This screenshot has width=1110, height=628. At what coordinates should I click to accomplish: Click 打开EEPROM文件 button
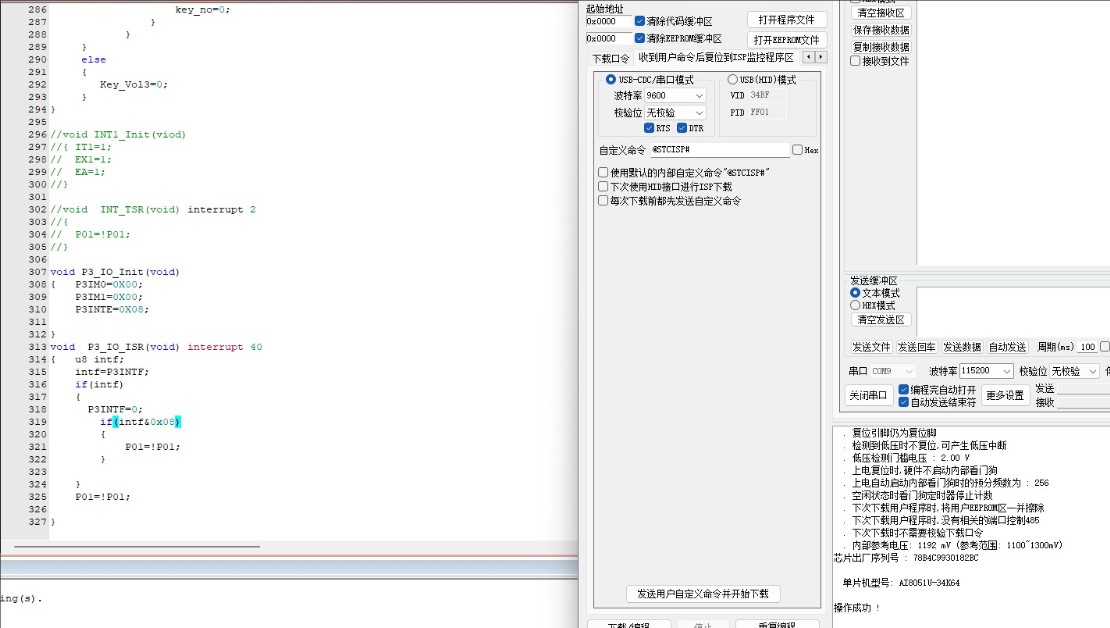tap(786, 40)
